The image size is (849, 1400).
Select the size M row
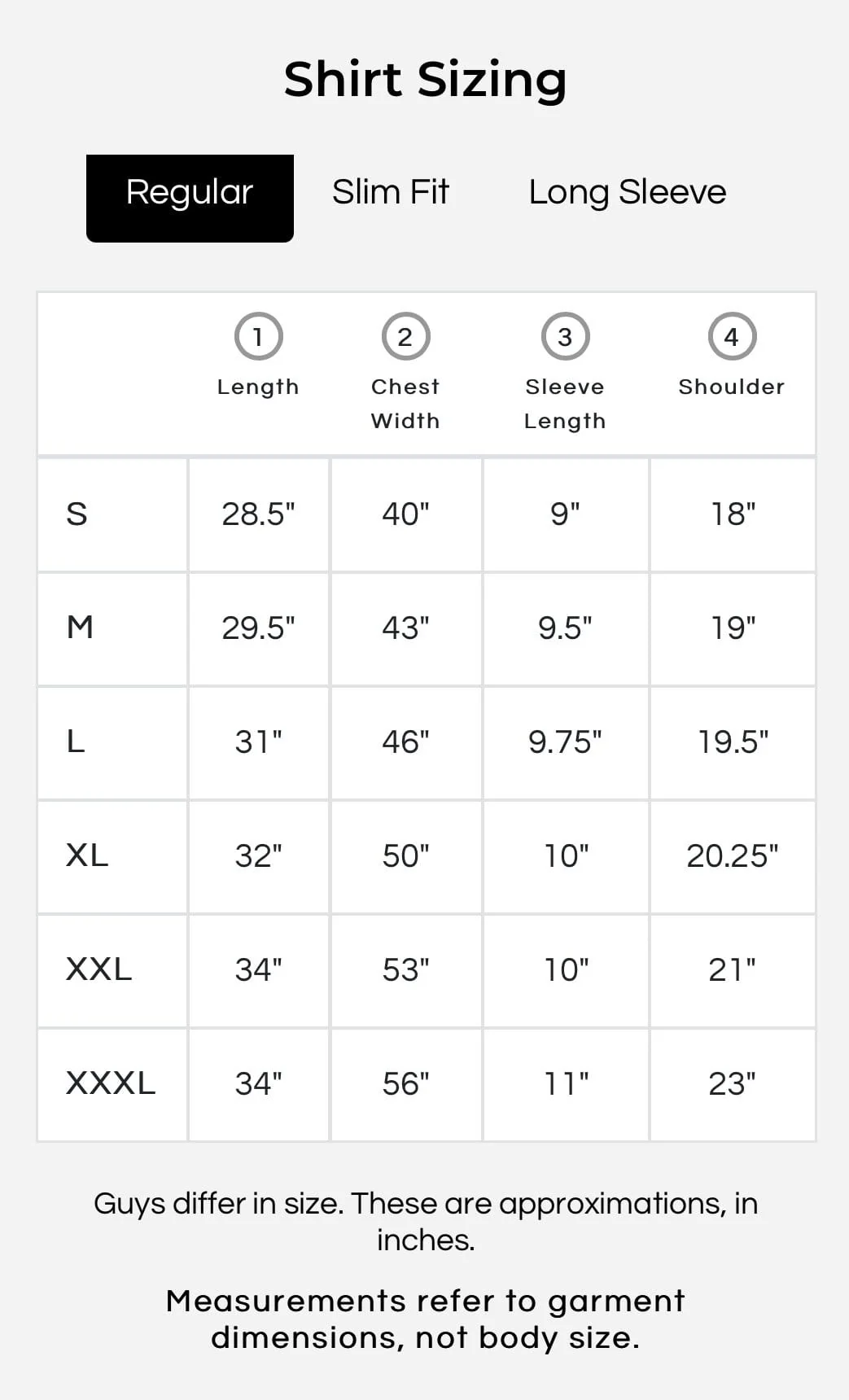tap(80, 628)
